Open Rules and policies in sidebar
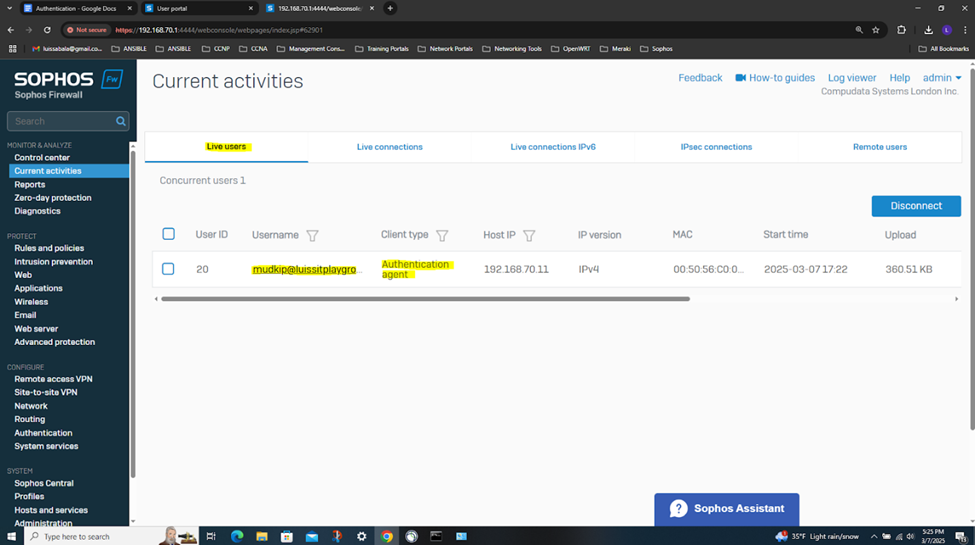Viewport: 975px width, 545px height. 49,248
